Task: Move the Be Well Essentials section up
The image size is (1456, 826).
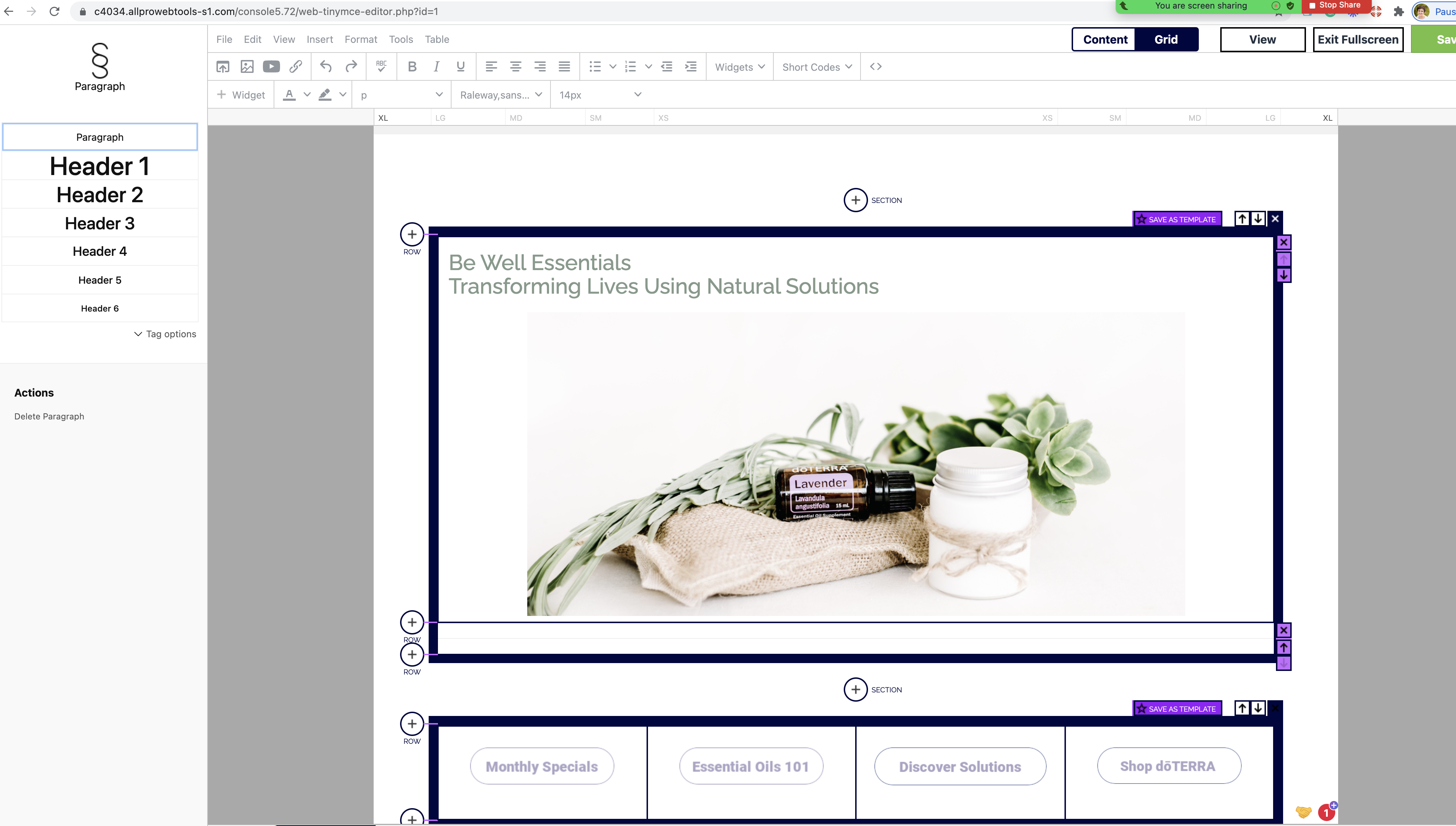Action: 1242,218
